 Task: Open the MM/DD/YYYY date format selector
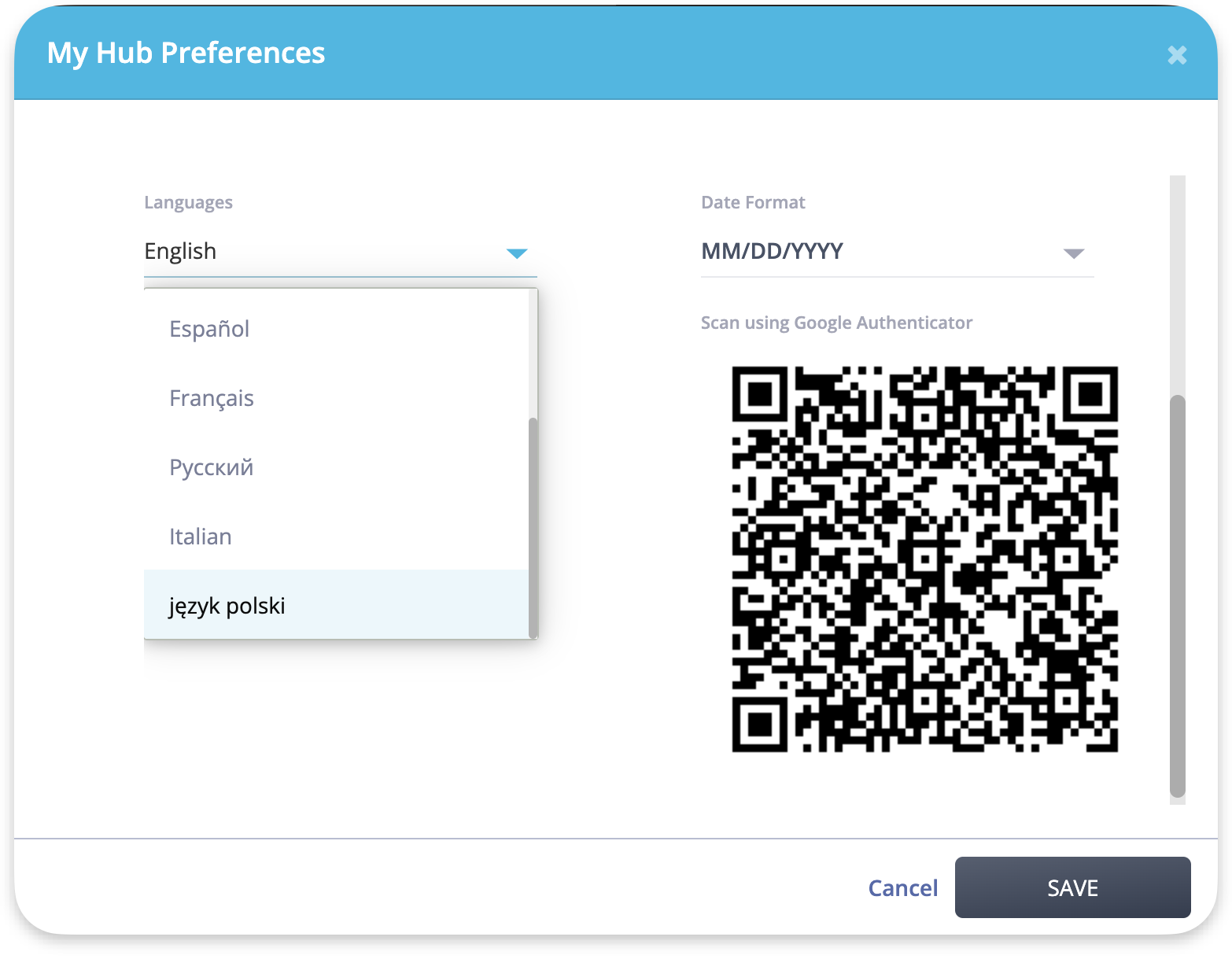(x=897, y=252)
